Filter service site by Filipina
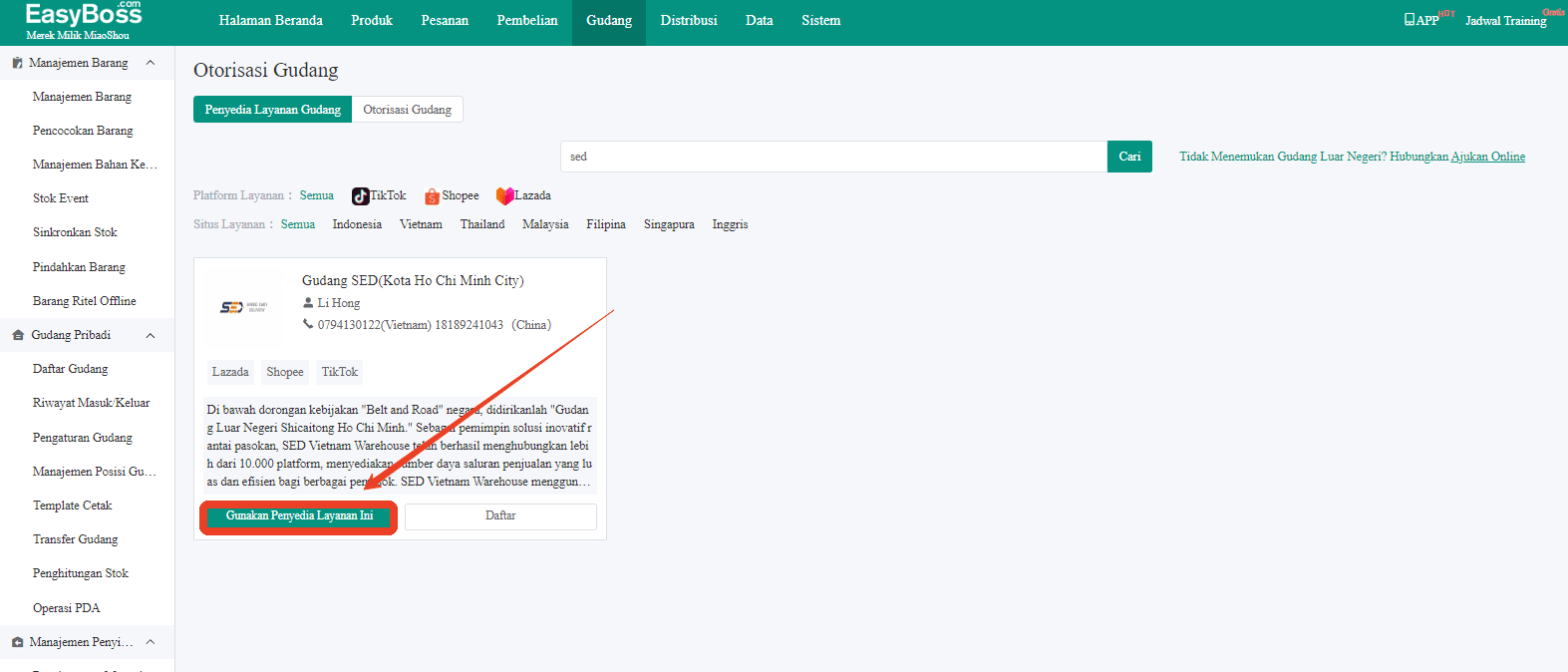1568x672 pixels. (606, 224)
